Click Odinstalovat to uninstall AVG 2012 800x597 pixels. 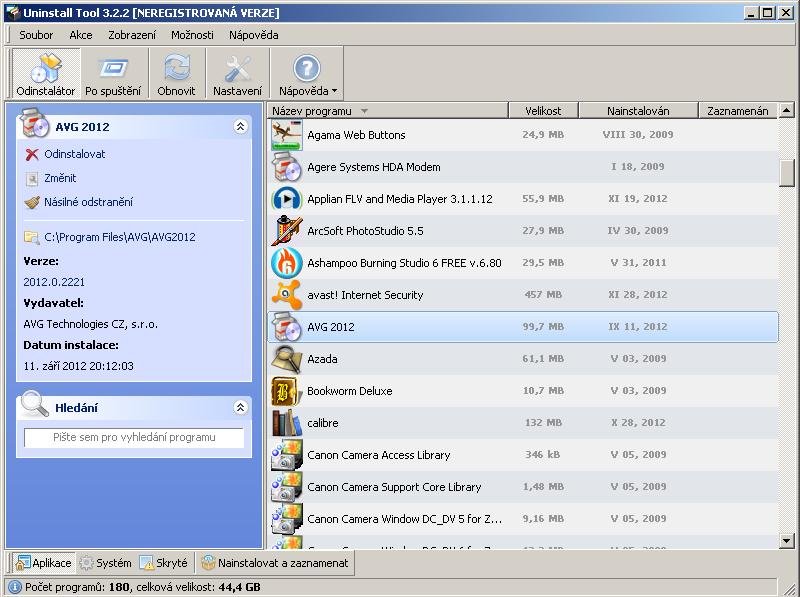point(74,154)
